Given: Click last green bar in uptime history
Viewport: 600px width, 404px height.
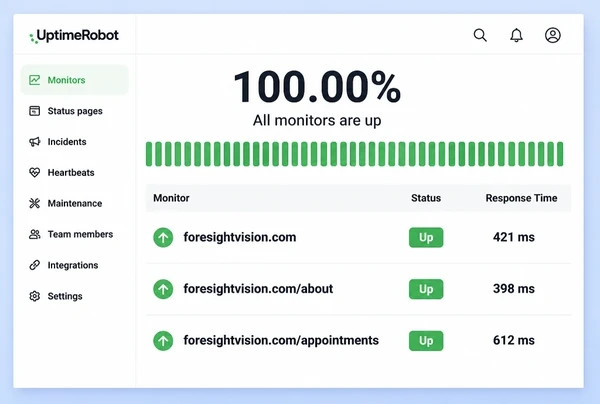Looking at the screenshot, I should [x=560, y=154].
